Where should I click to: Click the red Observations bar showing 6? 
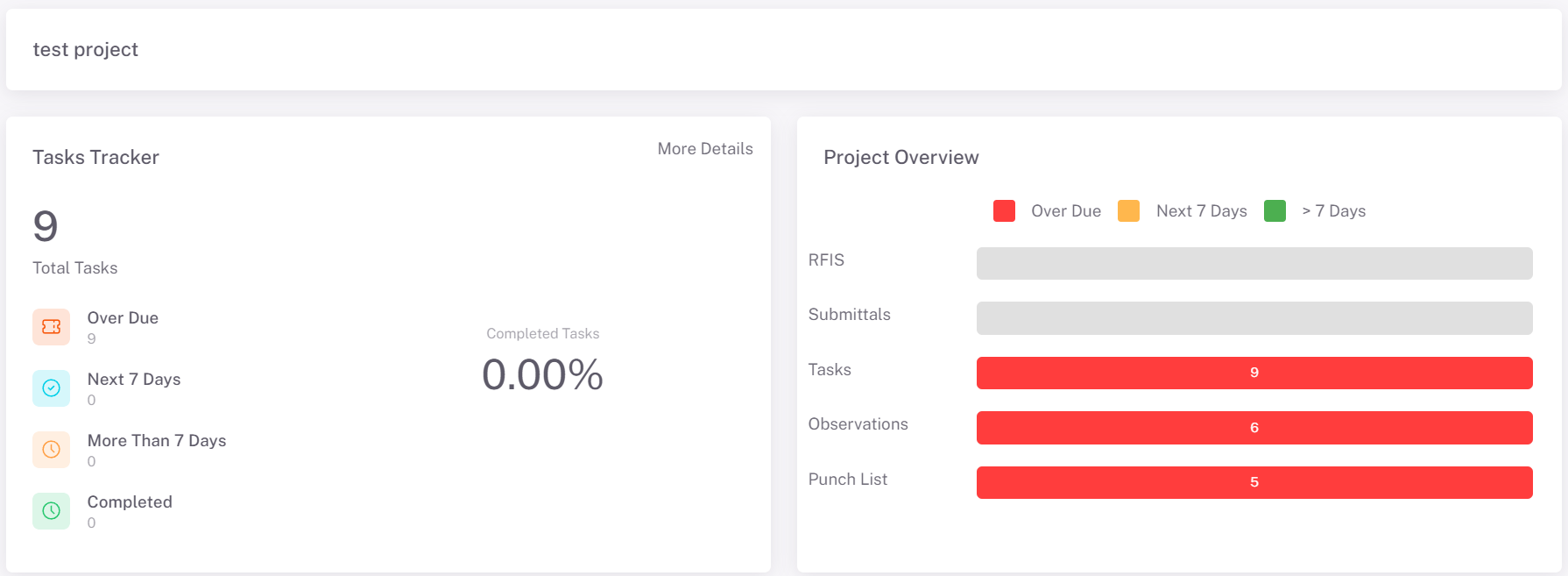(x=1254, y=428)
